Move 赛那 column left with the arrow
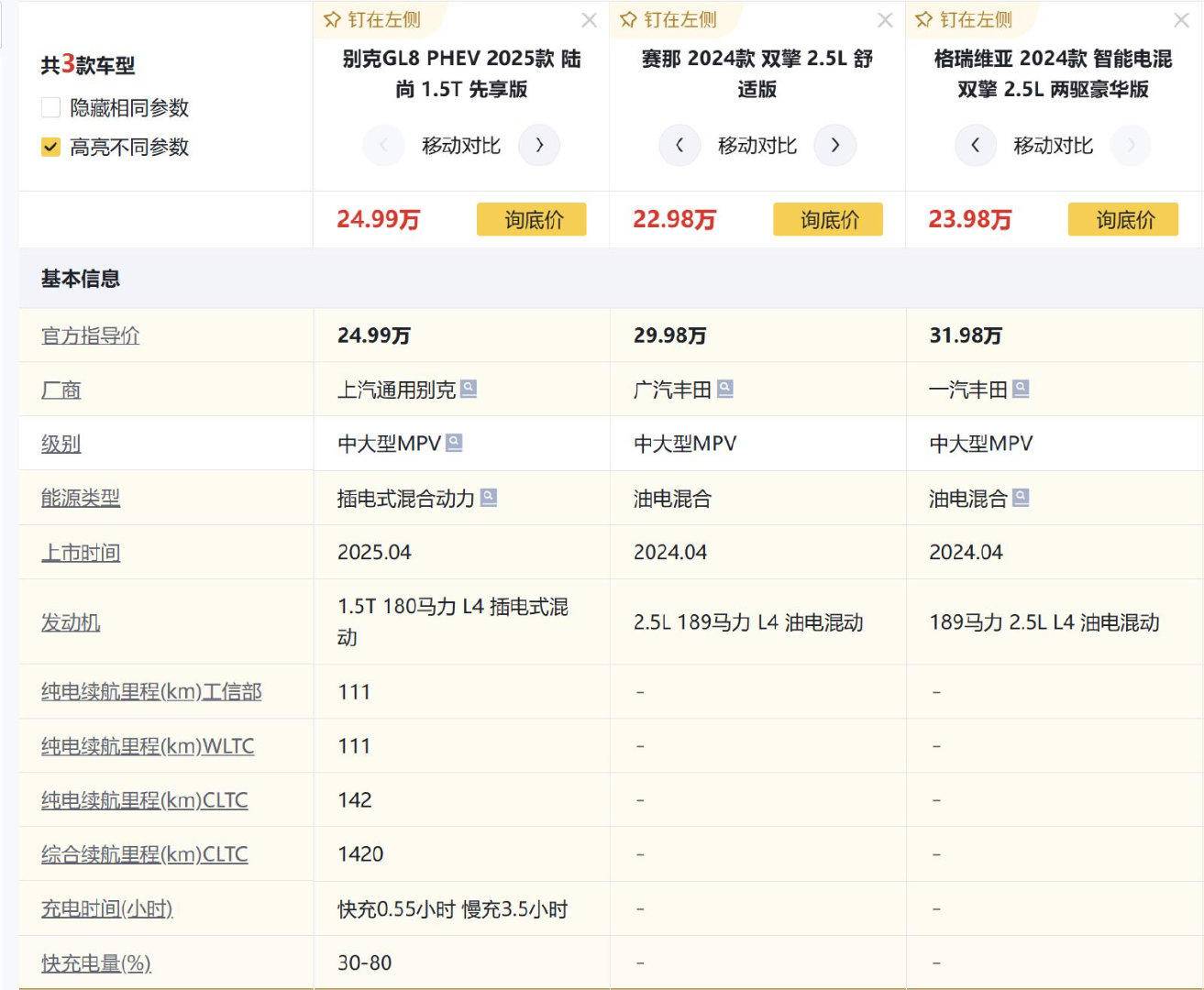The height and width of the screenshot is (990, 1204). [679, 145]
